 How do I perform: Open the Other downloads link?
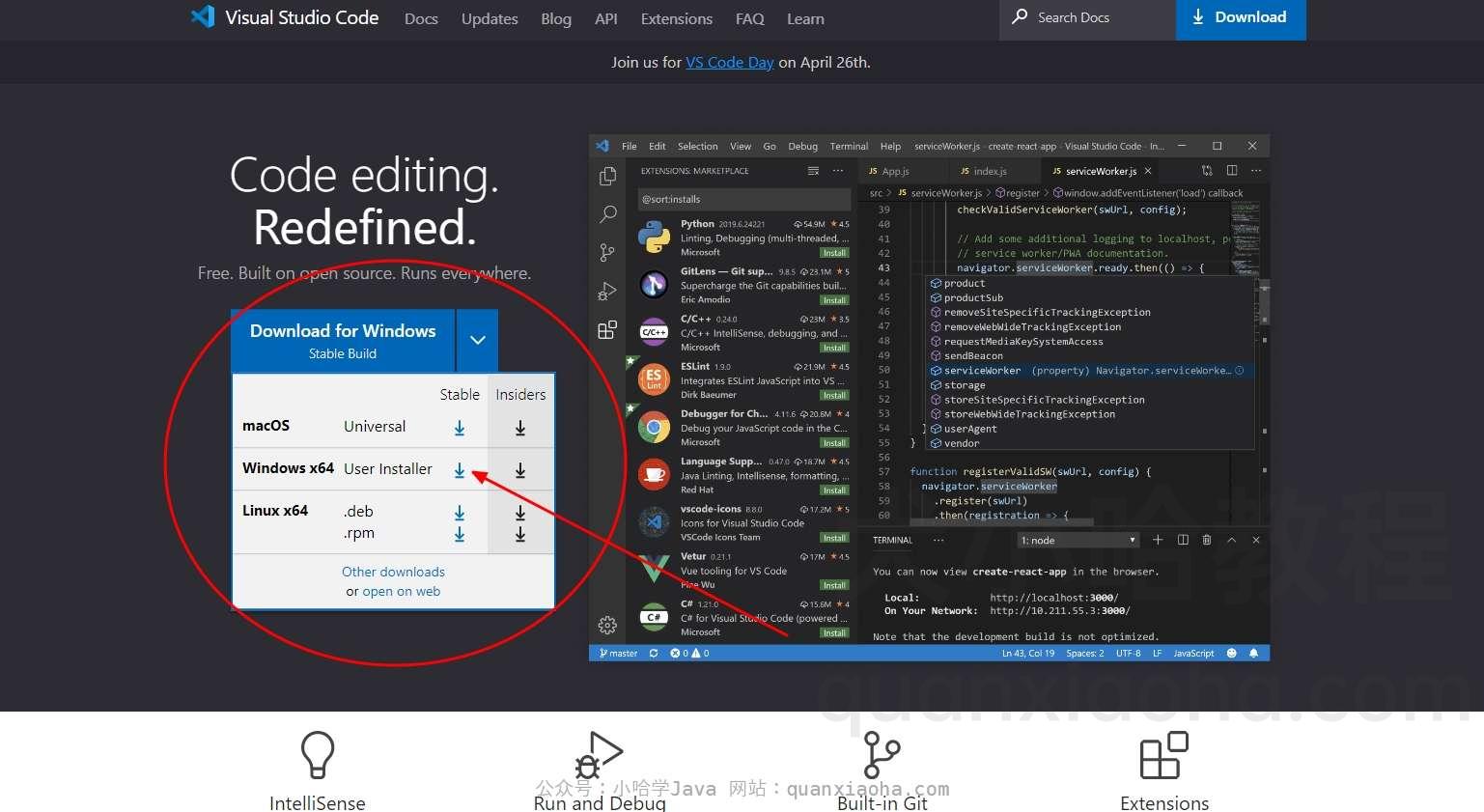click(x=393, y=572)
